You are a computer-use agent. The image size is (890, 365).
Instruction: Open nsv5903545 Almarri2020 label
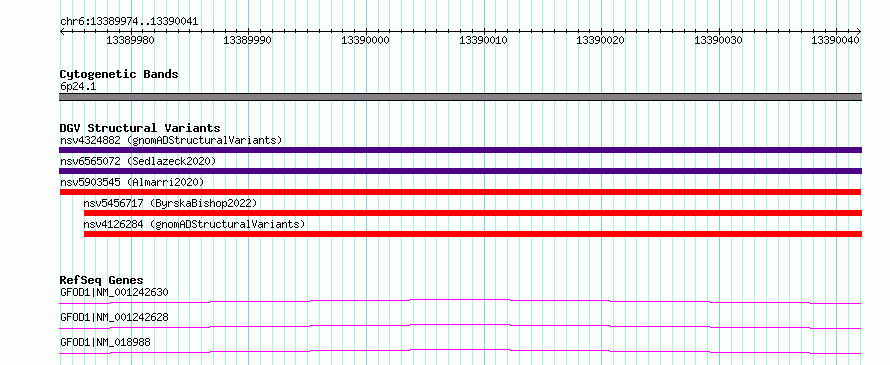click(132, 182)
